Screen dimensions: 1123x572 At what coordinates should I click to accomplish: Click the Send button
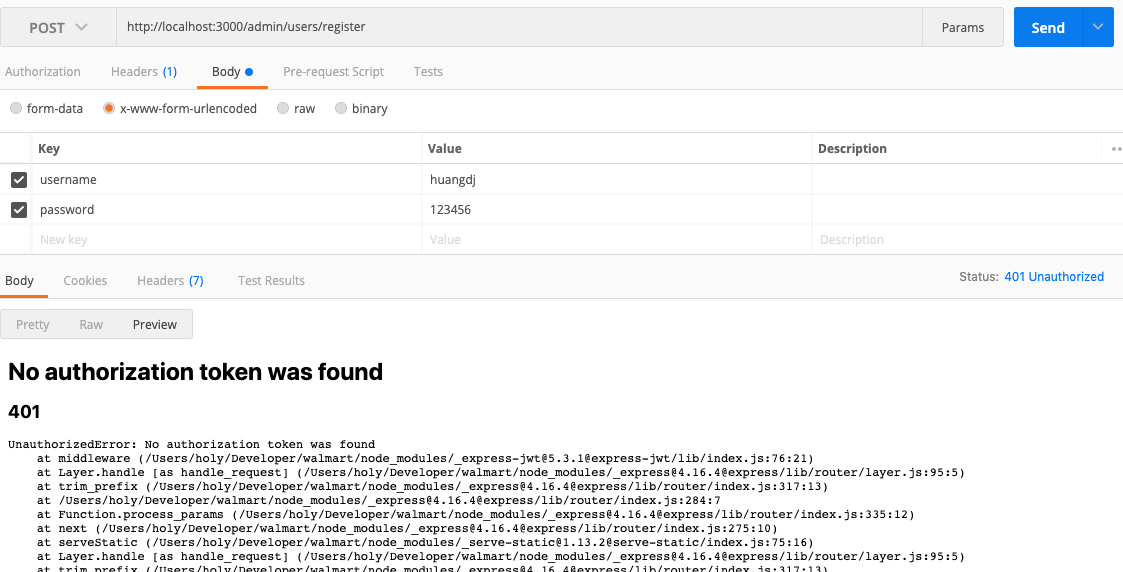1048,28
